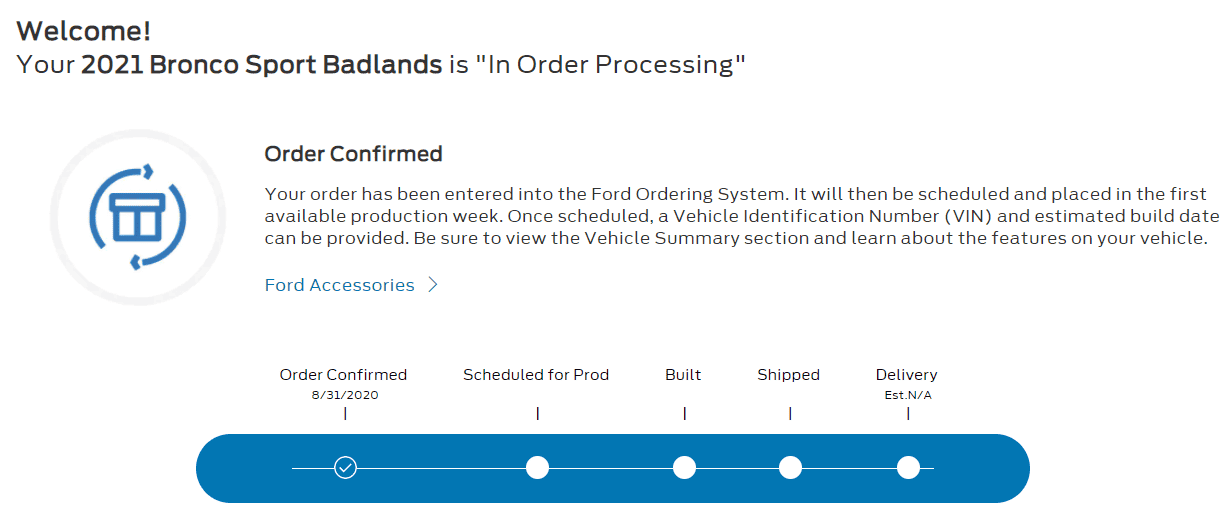This screenshot has height=514, width=1230.
Task: Open the Ford Accessories link
Action: click(339, 285)
